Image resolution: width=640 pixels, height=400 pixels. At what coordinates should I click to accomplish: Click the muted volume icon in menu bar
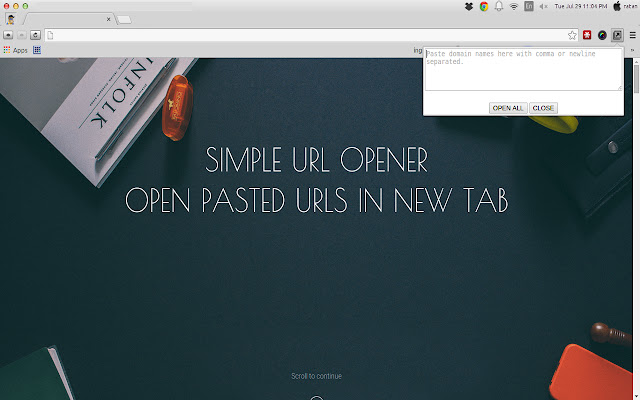click(543, 6)
